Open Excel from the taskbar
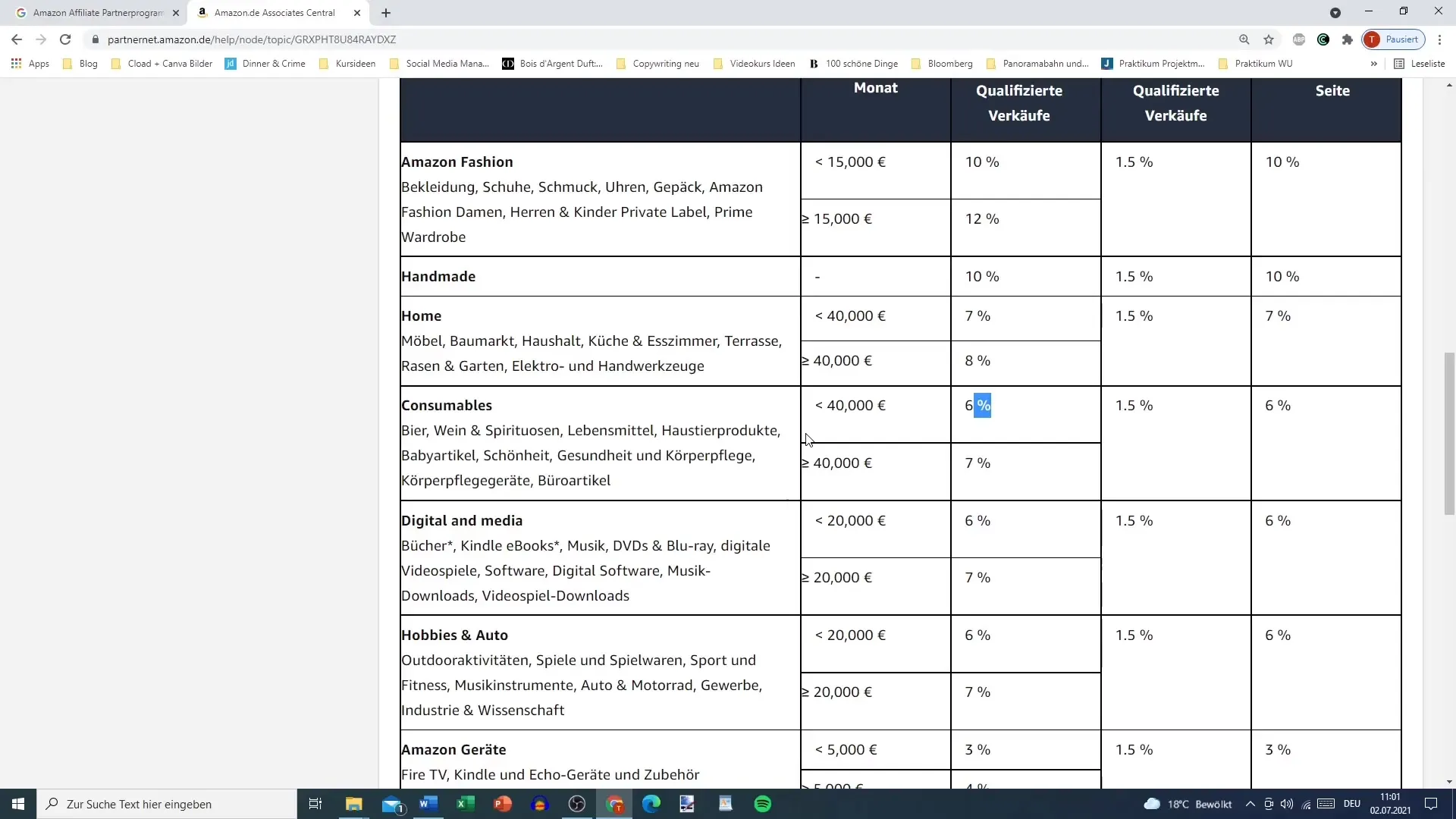 (x=466, y=804)
